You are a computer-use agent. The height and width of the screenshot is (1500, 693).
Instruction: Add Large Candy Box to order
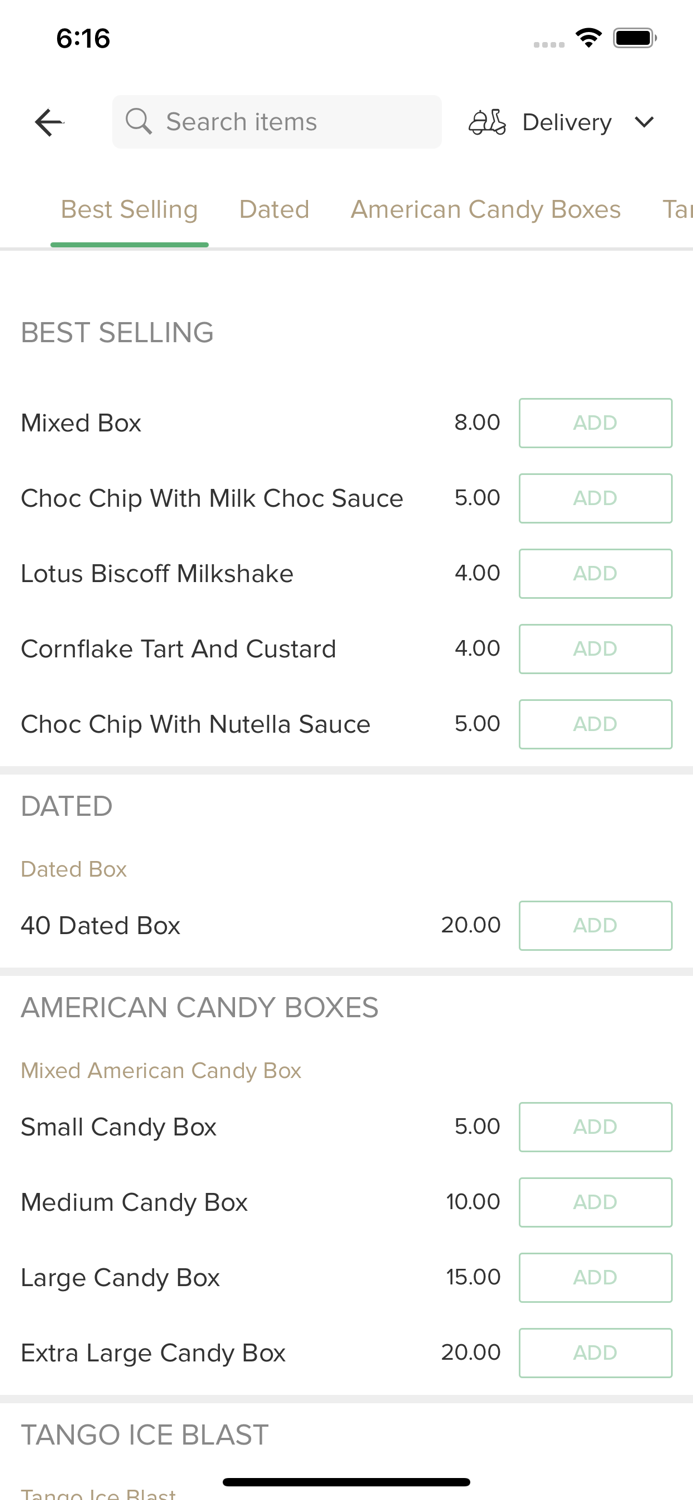(595, 1278)
